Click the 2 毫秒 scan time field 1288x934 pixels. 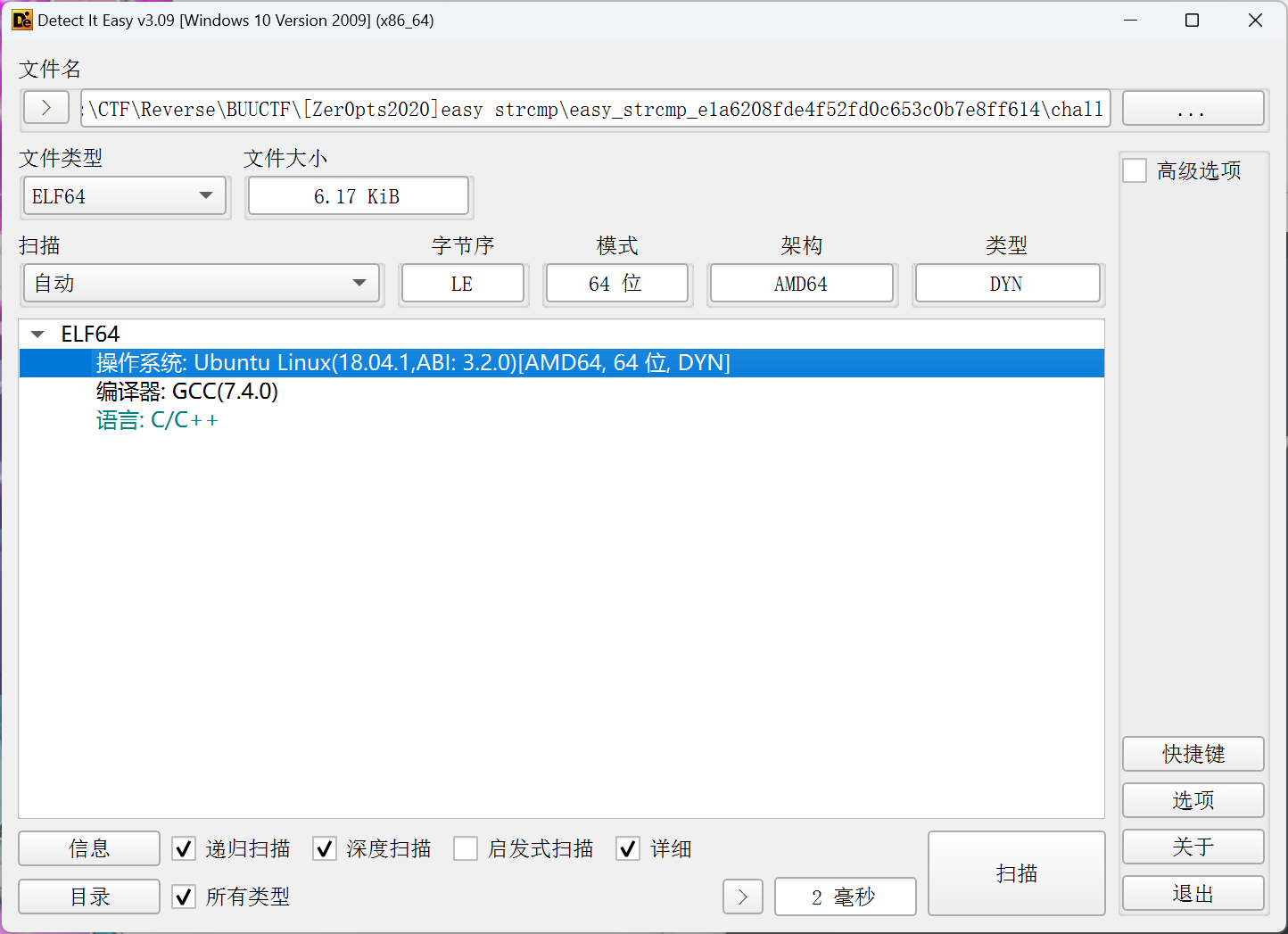coord(845,897)
